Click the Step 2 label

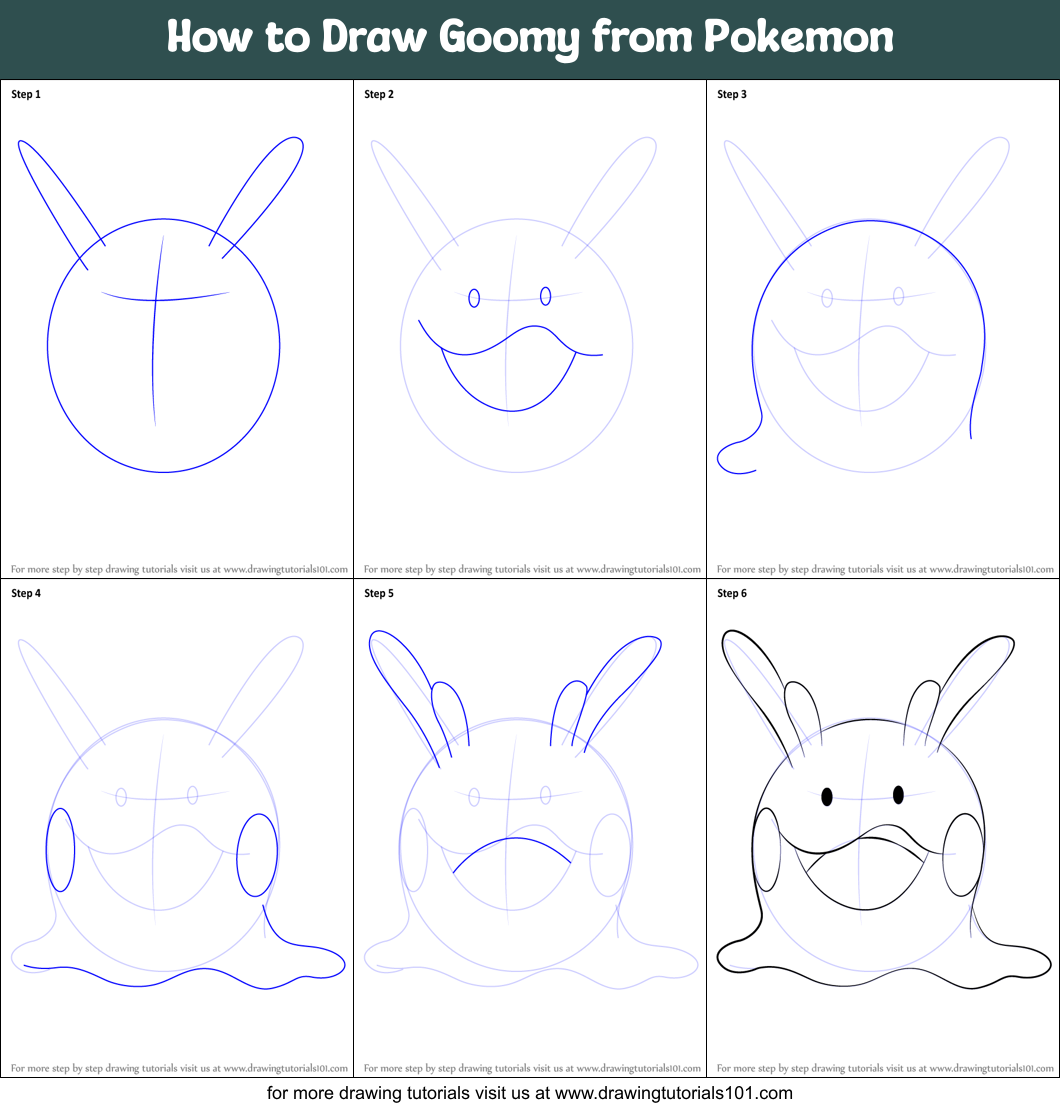[379, 94]
